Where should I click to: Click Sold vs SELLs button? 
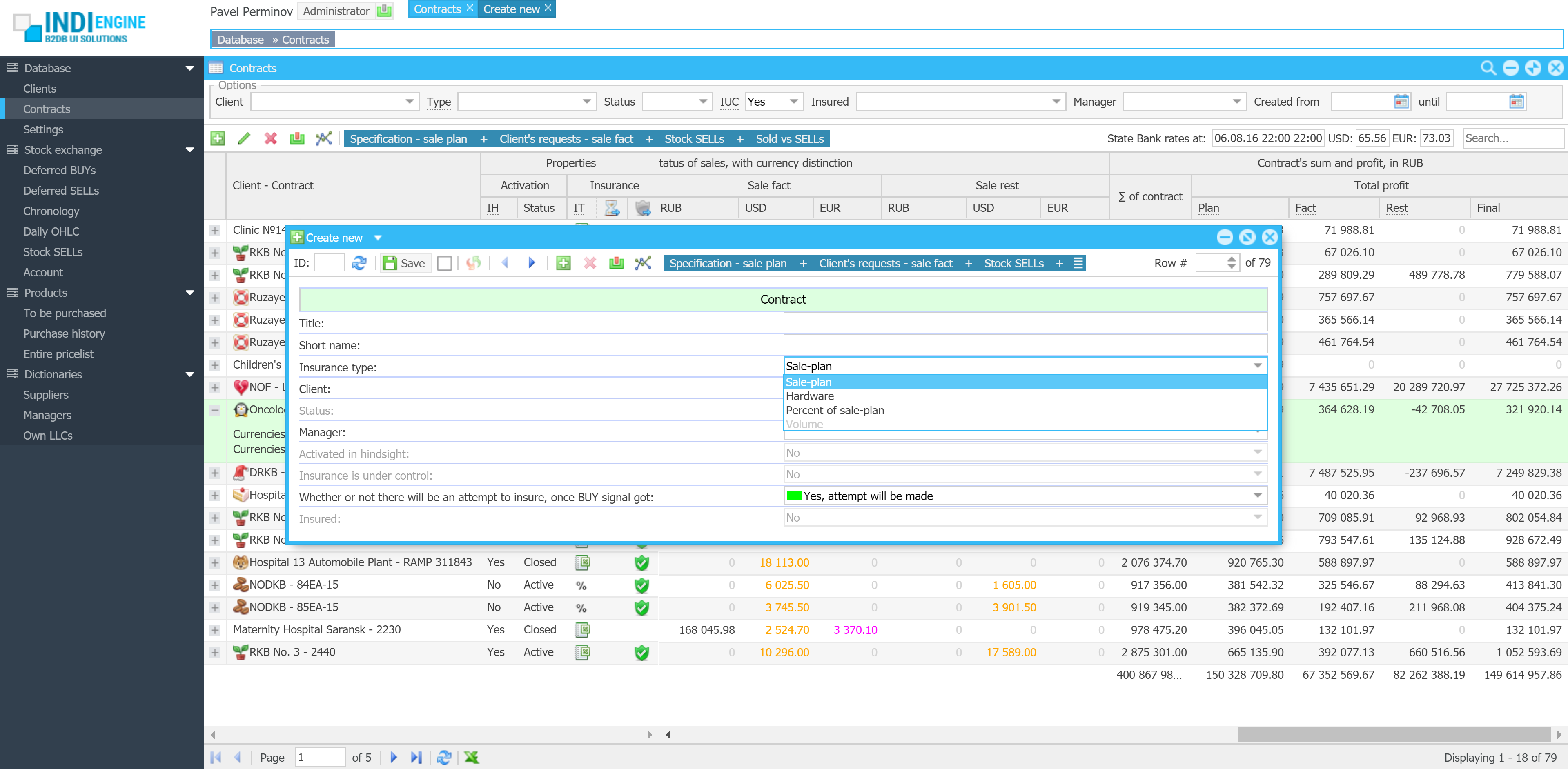789,139
